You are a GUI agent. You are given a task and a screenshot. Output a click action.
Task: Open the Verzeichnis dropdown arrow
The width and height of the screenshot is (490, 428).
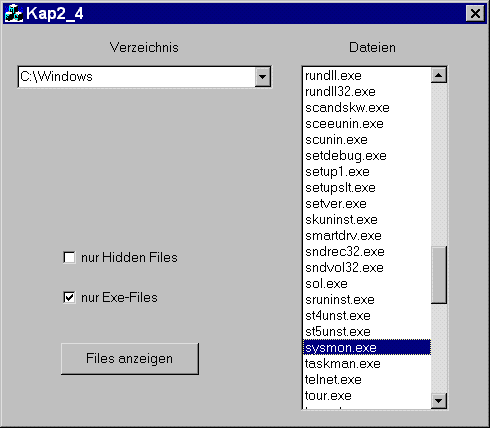(x=263, y=77)
